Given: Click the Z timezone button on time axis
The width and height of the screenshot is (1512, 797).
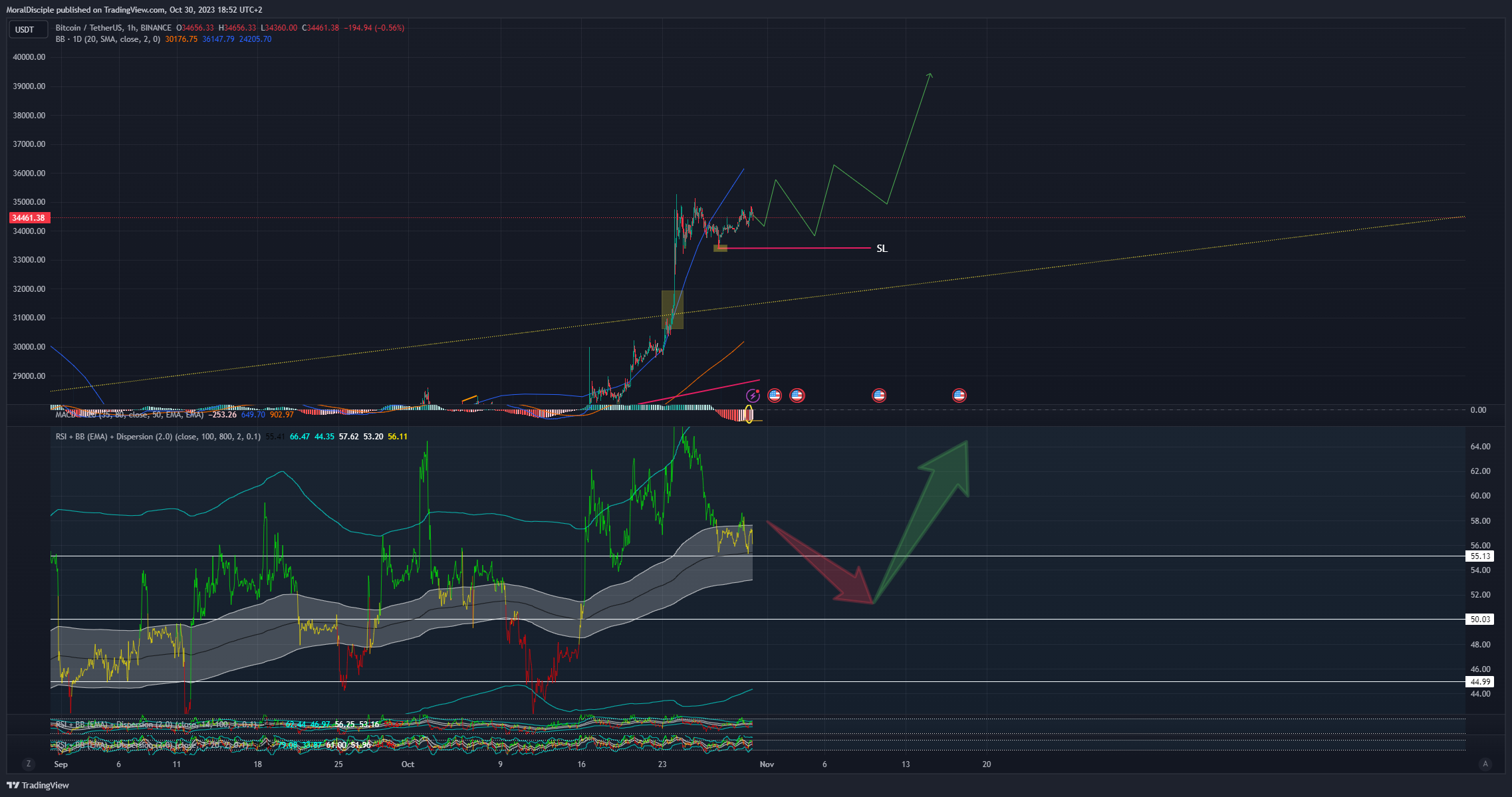Looking at the screenshot, I should tap(28, 764).
